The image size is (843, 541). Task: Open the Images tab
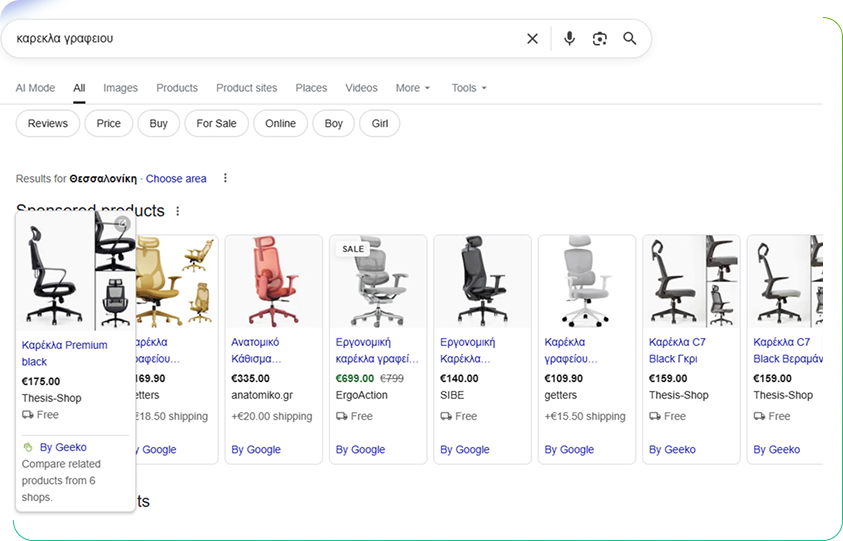click(120, 88)
